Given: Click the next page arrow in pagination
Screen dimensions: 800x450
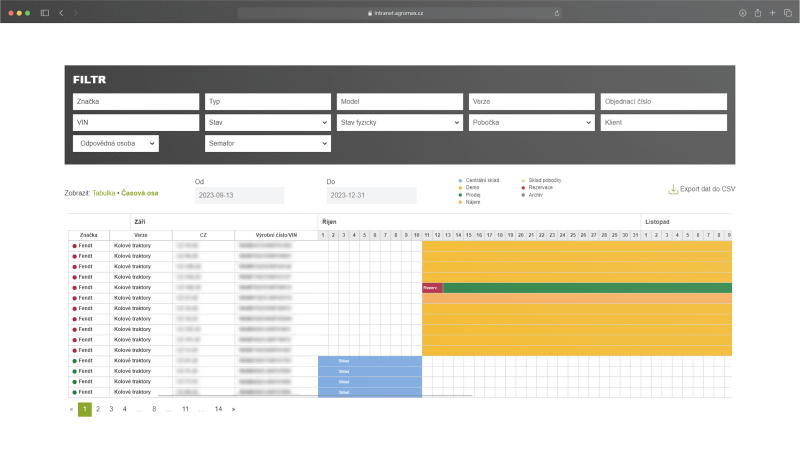Looking at the screenshot, I should 233,409.
